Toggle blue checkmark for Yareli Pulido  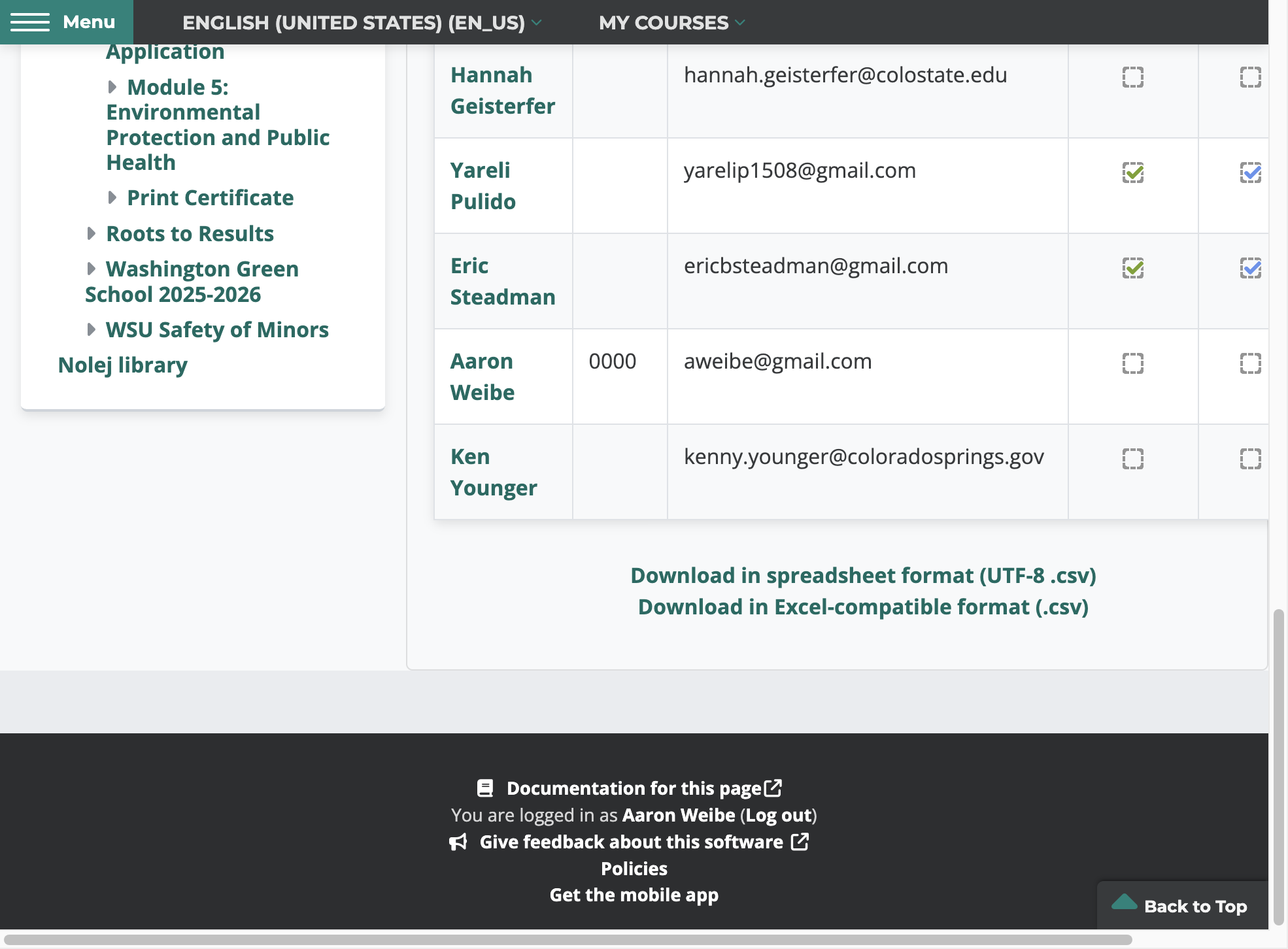(1251, 173)
